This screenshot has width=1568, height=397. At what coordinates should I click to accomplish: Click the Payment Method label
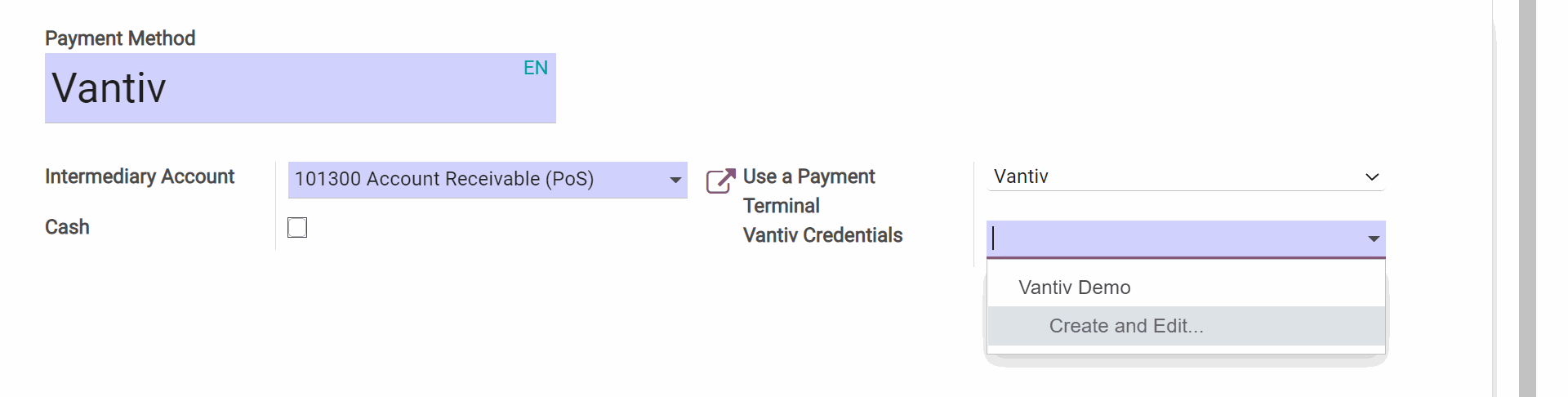pyautogui.click(x=120, y=38)
